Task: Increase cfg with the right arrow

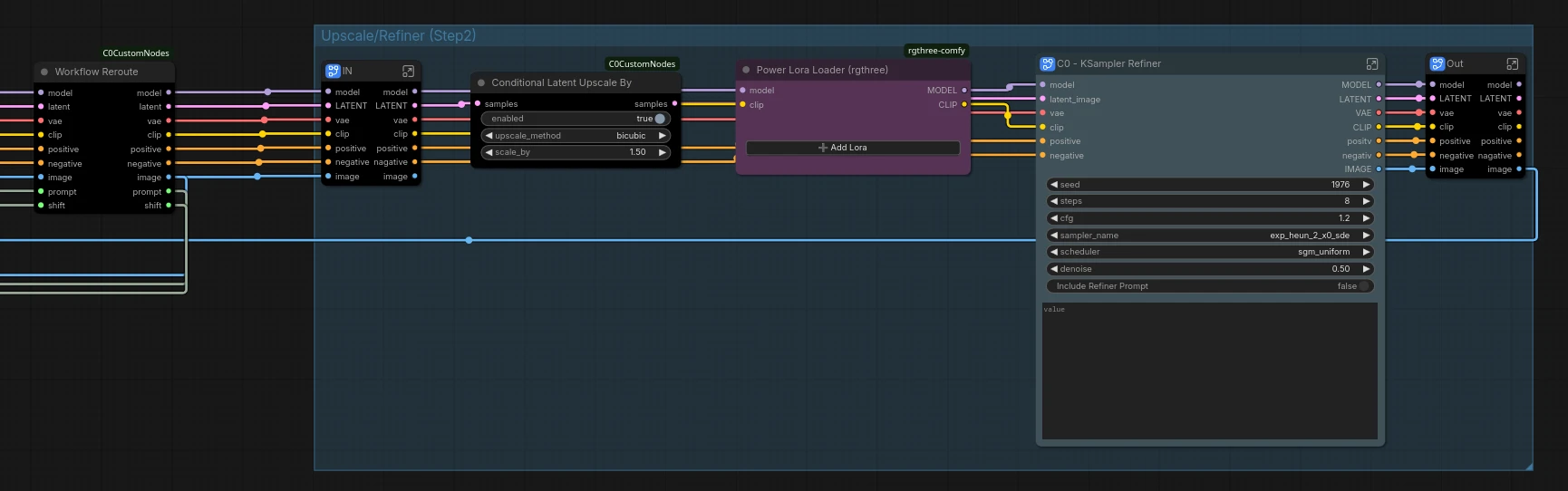Action: [x=1366, y=218]
